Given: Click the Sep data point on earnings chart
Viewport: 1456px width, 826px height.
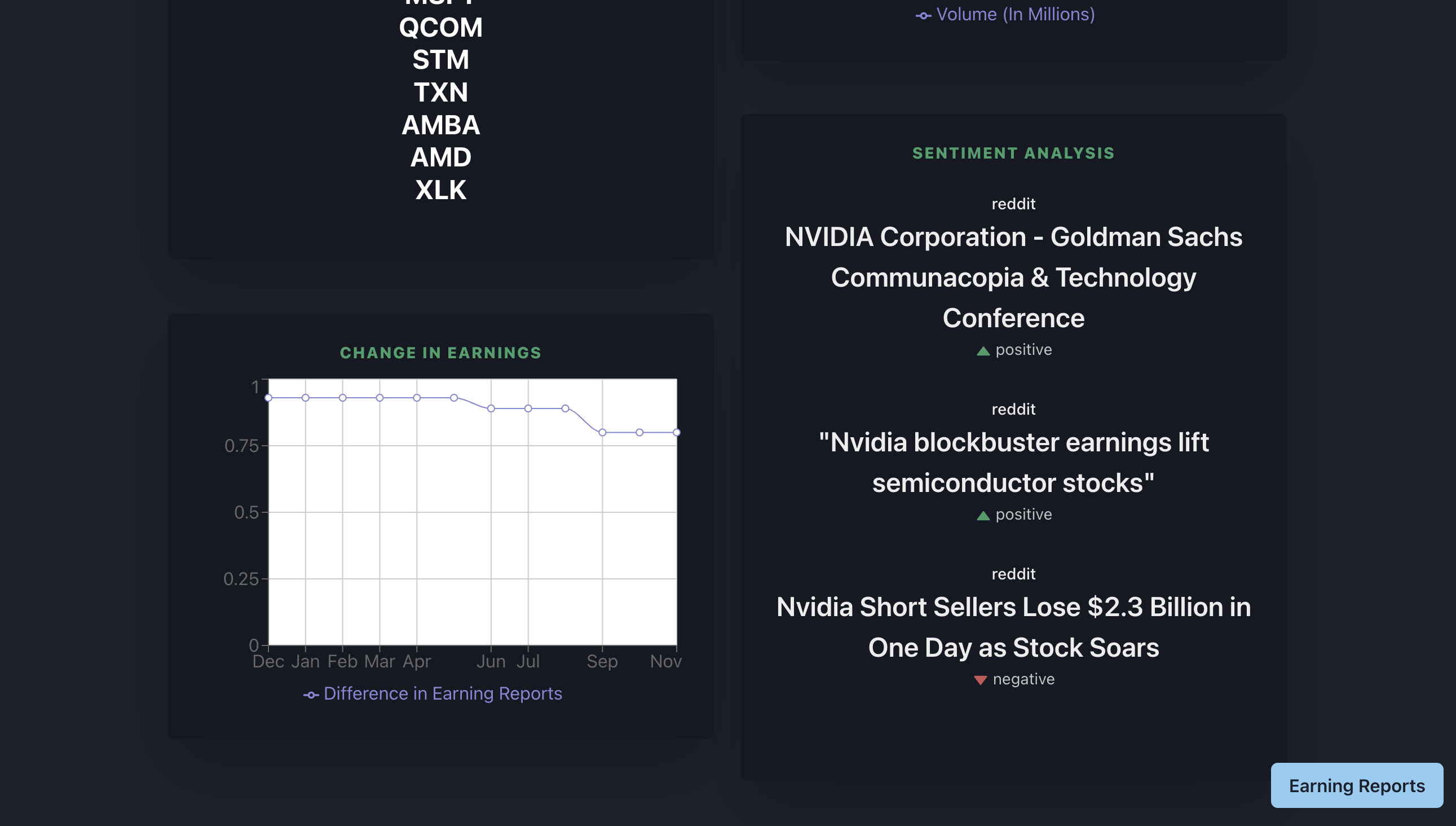Looking at the screenshot, I should click(x=602, y=432).
